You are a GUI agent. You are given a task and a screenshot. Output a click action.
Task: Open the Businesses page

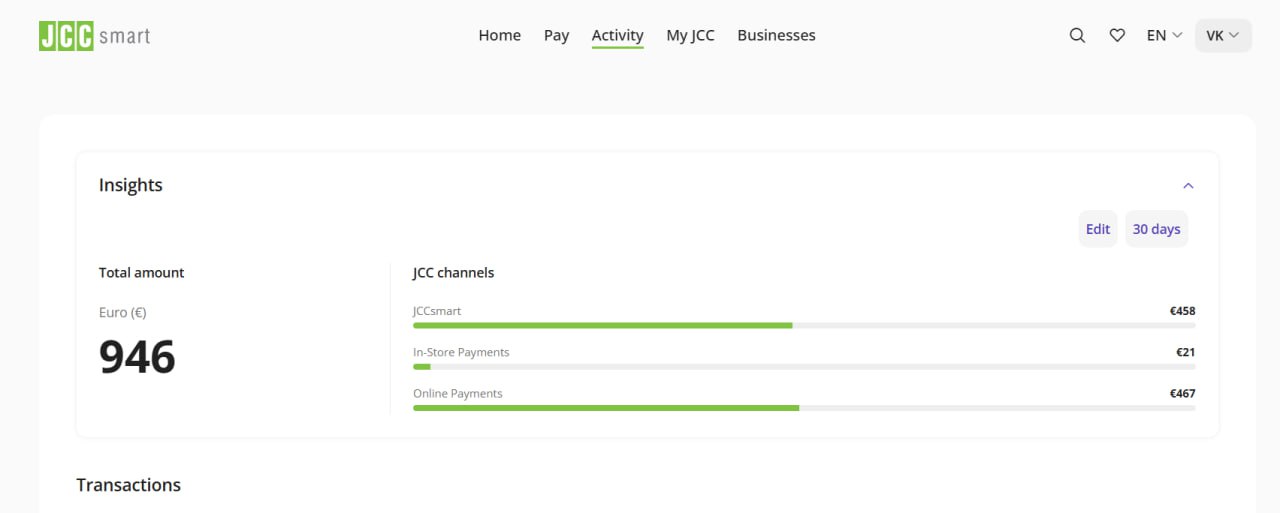pyautogui.click(x=776, y=35)
